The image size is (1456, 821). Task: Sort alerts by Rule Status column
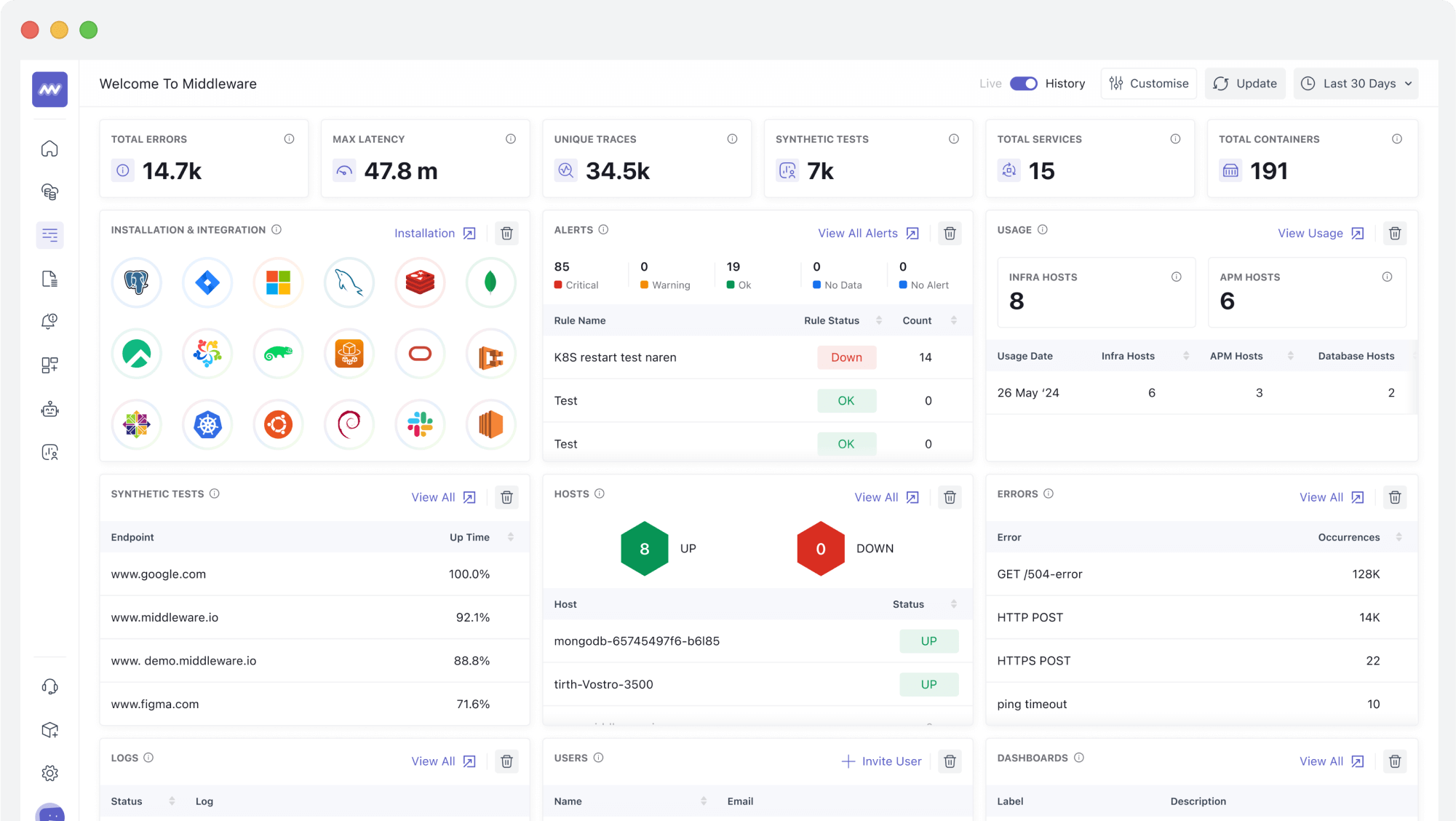[x=878, y=320]
